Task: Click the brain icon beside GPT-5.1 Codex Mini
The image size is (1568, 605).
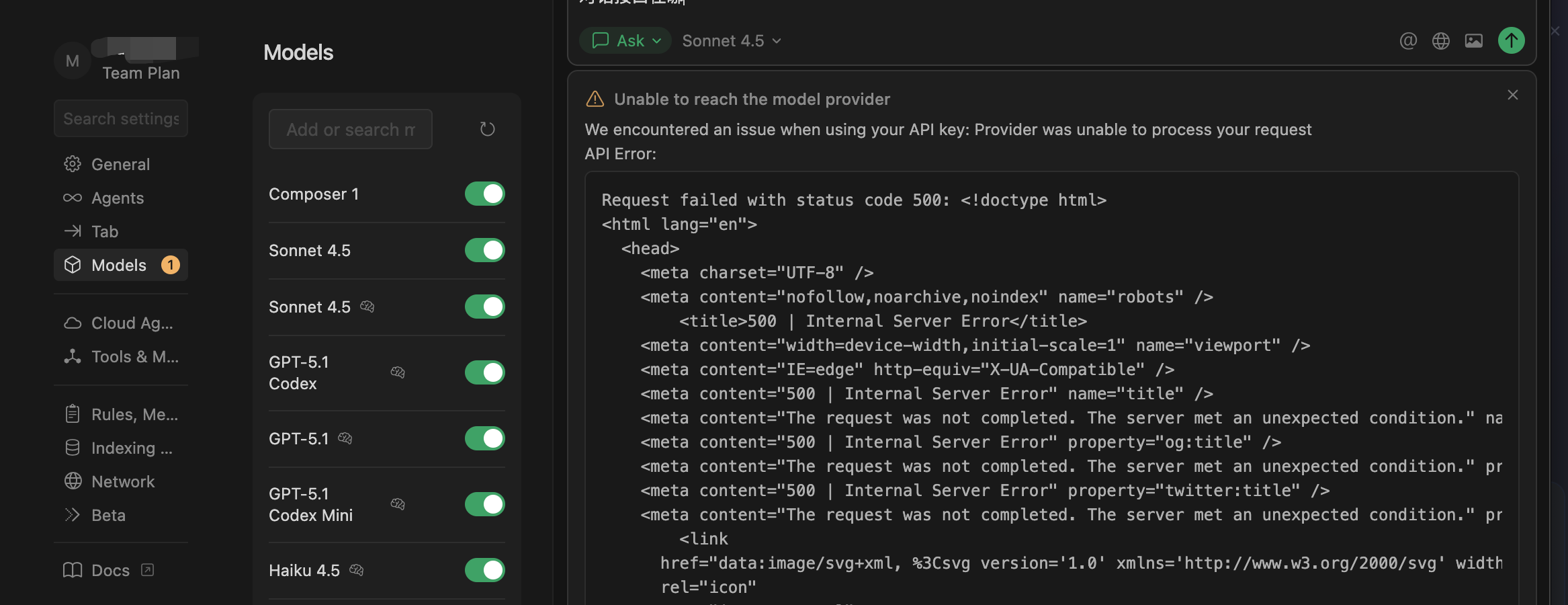Action: [398, 504]
